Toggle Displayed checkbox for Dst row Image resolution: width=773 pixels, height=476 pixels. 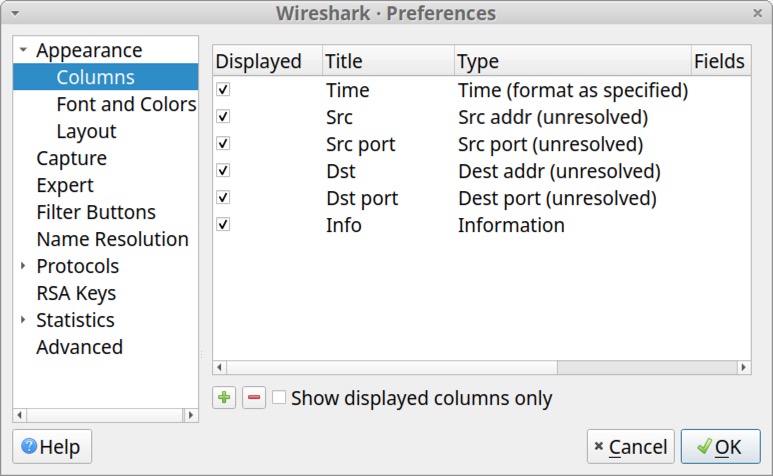coord(223,170)
